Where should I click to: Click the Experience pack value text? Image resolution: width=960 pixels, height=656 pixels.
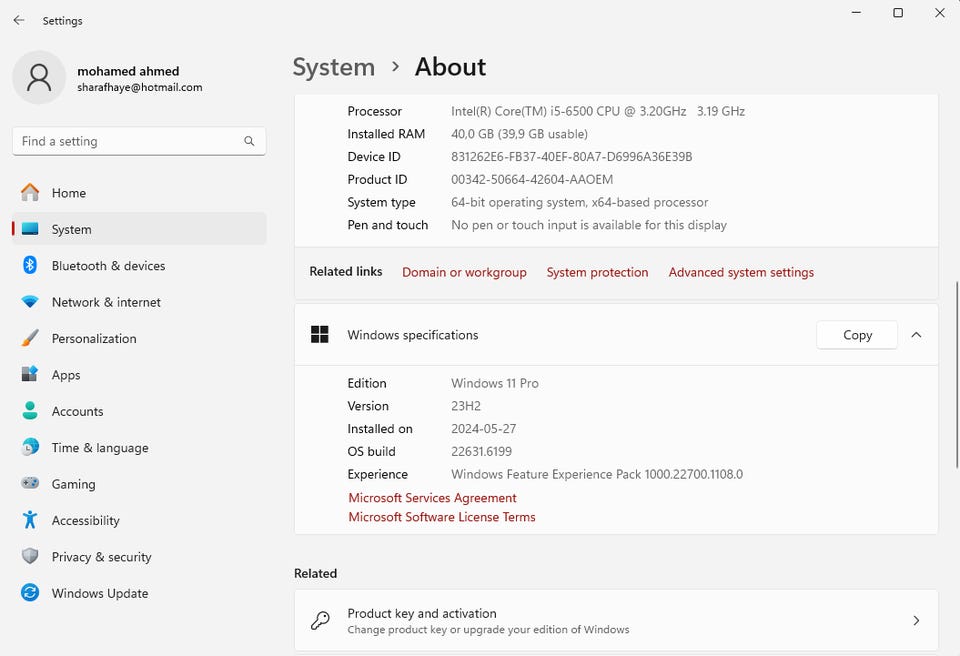(x=597, y=474)
